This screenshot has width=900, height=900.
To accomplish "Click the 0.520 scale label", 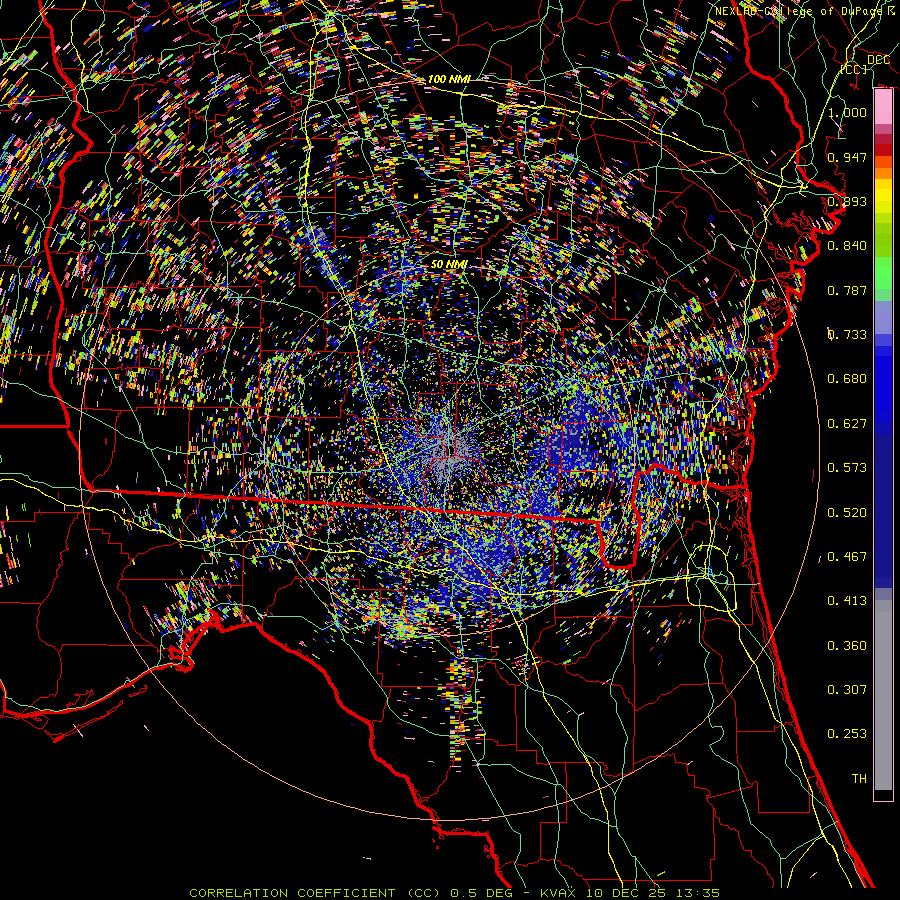I will (x=847, y=513).
